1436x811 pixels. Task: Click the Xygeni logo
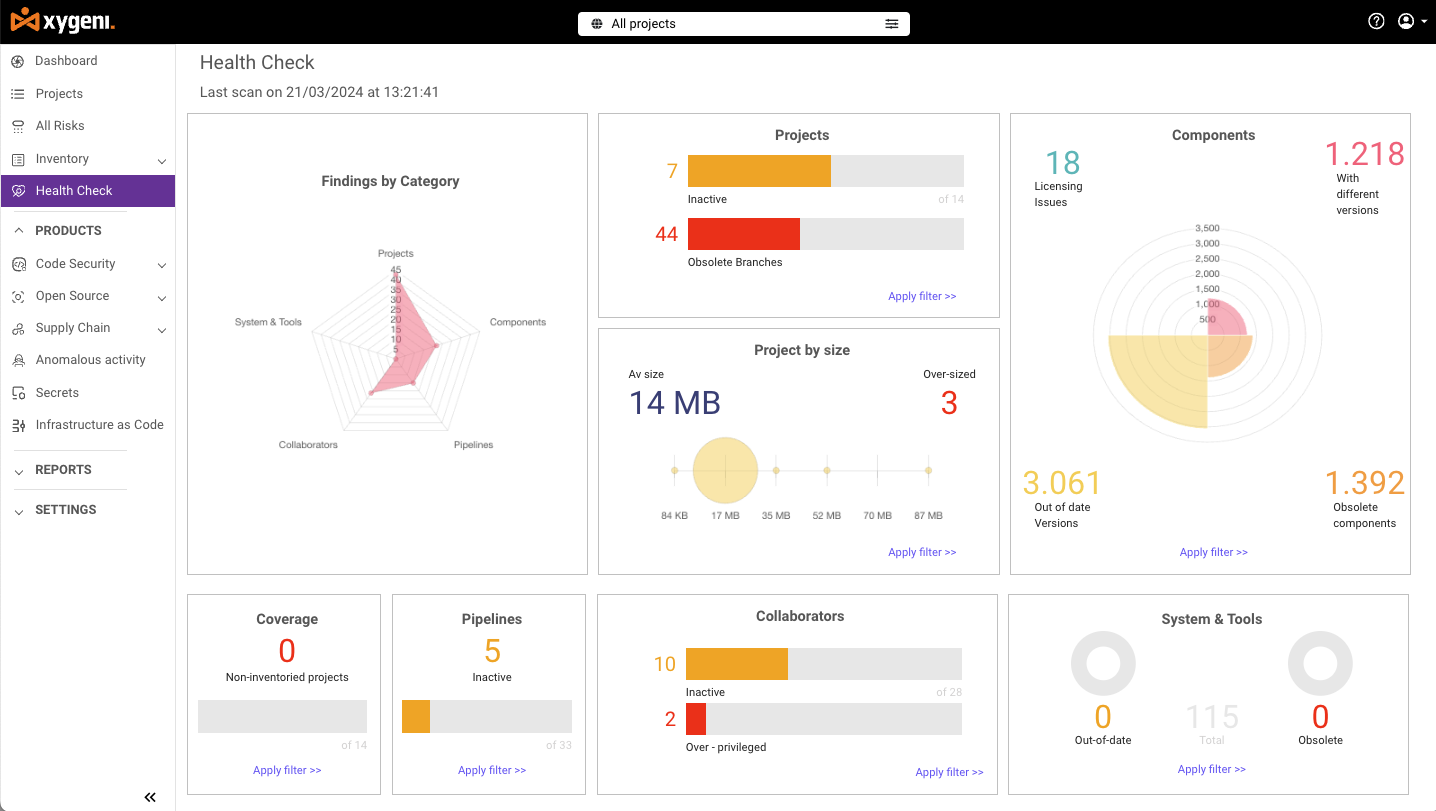[x=62, y=21]
